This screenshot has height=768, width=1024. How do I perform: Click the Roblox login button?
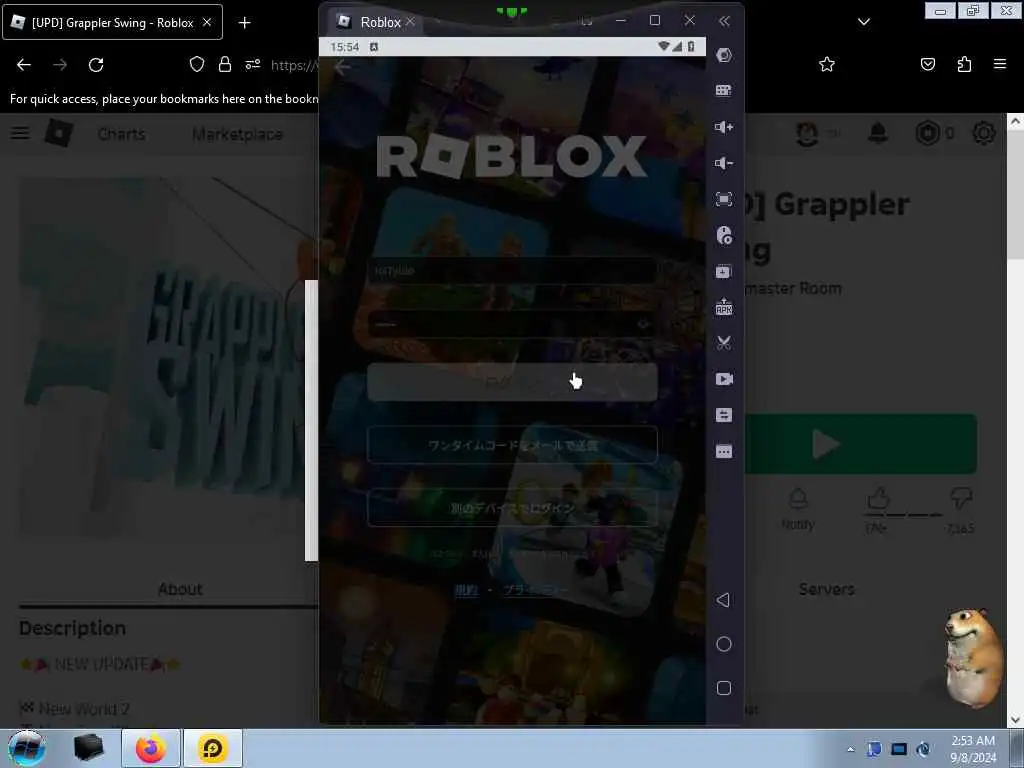click(512, 383)
